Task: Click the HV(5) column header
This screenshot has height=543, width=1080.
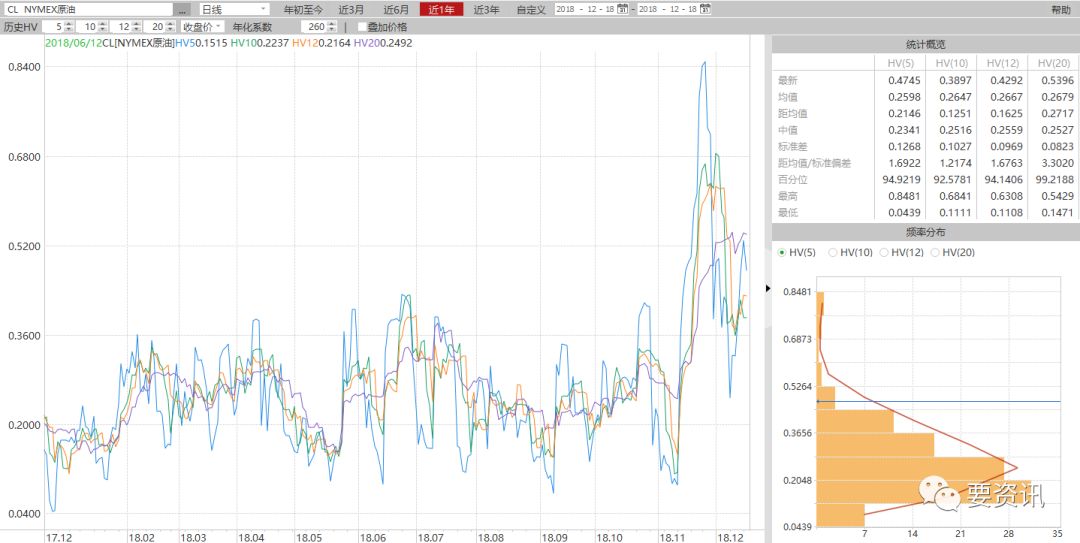Action: pyautogui.click(x=899, y=63)
